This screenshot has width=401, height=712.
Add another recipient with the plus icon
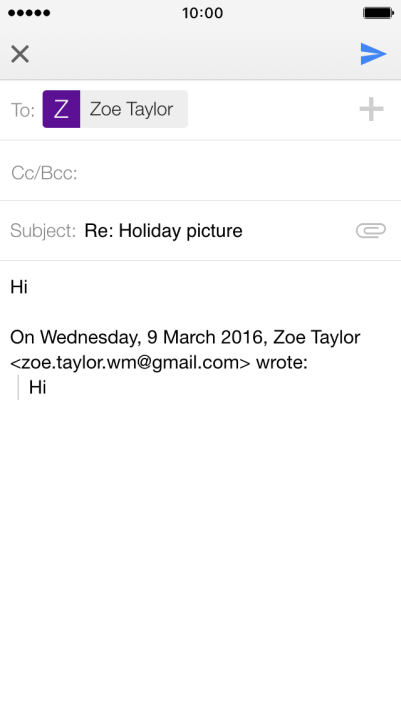click(x=371, y=109)
